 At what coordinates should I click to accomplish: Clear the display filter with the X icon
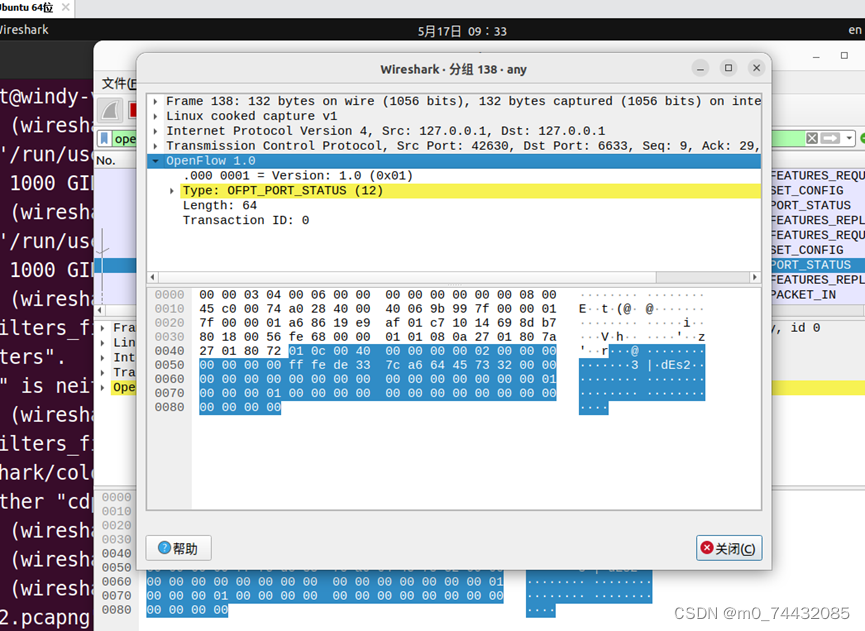coord(812,138)
